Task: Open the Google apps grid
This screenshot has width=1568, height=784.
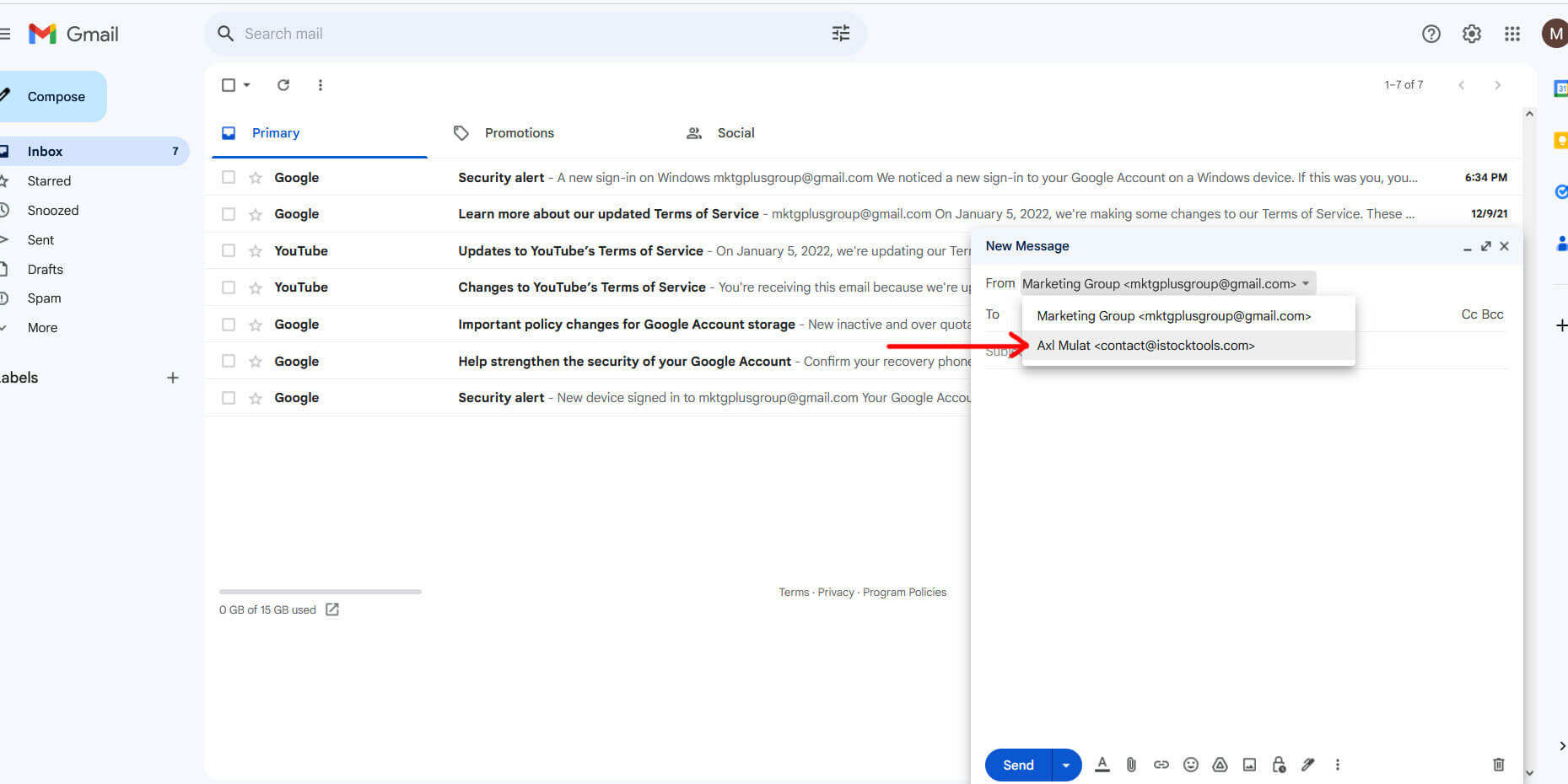Action: coord(1511,34)
